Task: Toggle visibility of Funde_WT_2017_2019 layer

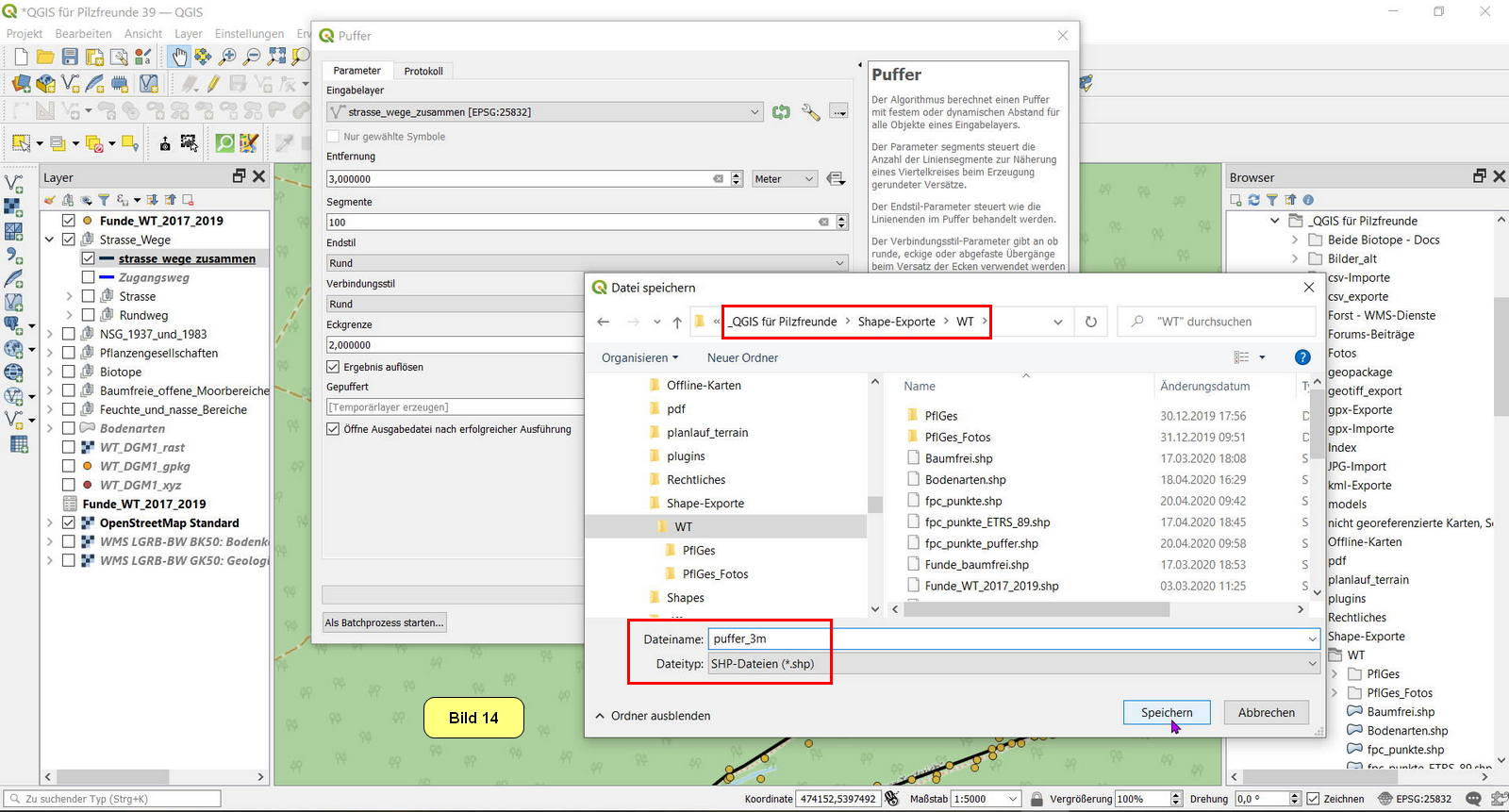Action: [69, 221]
